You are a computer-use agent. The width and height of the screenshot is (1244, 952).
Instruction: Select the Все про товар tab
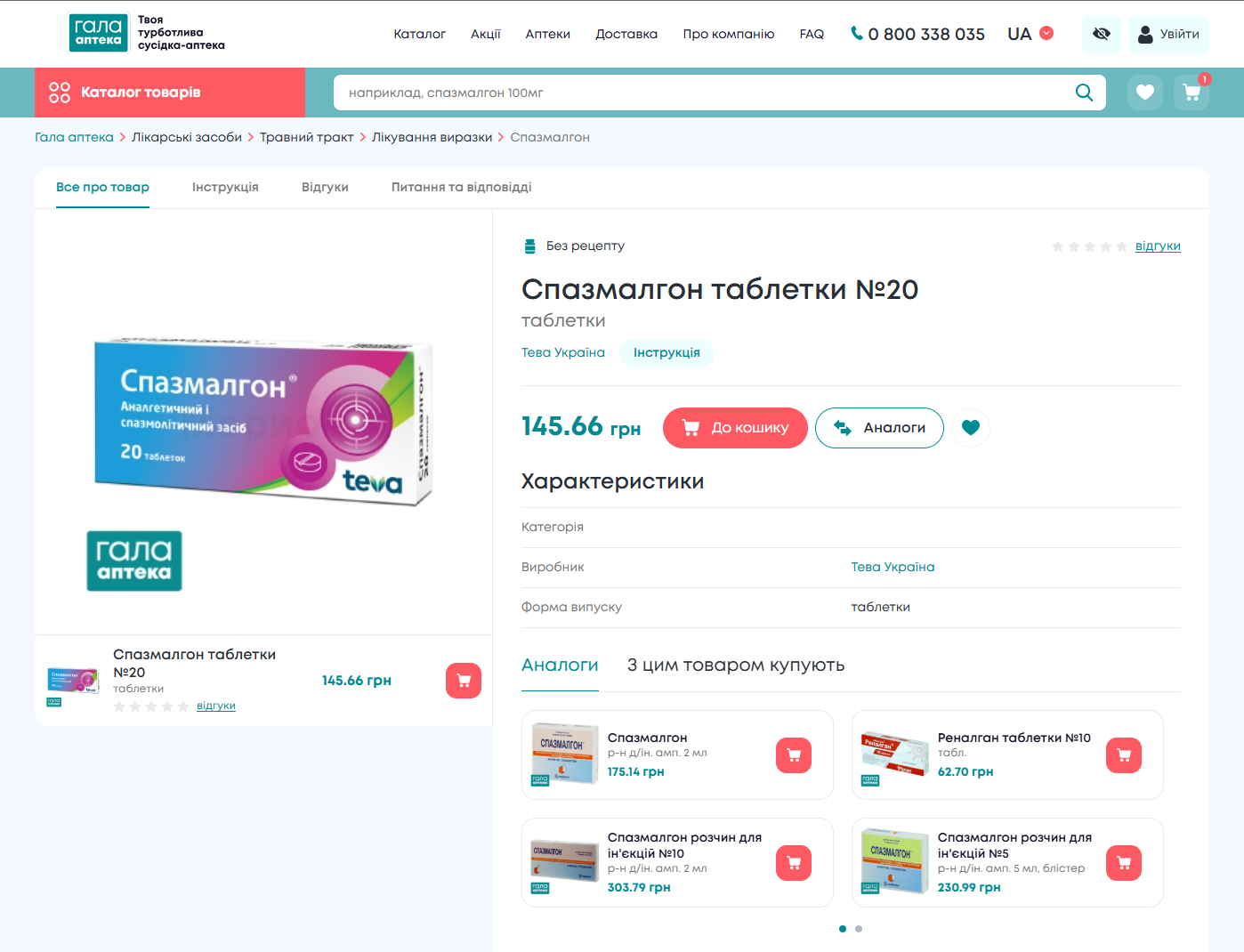click(x=102, y=187)
